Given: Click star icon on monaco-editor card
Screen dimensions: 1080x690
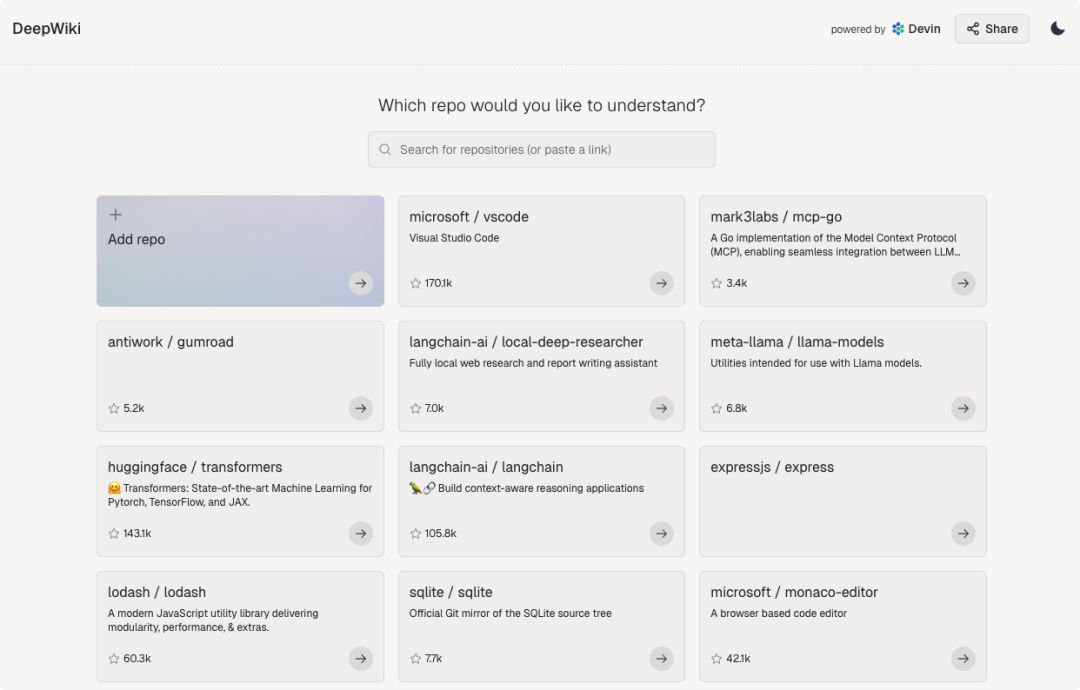Looking at the screenshot, I should pos(716,659).
